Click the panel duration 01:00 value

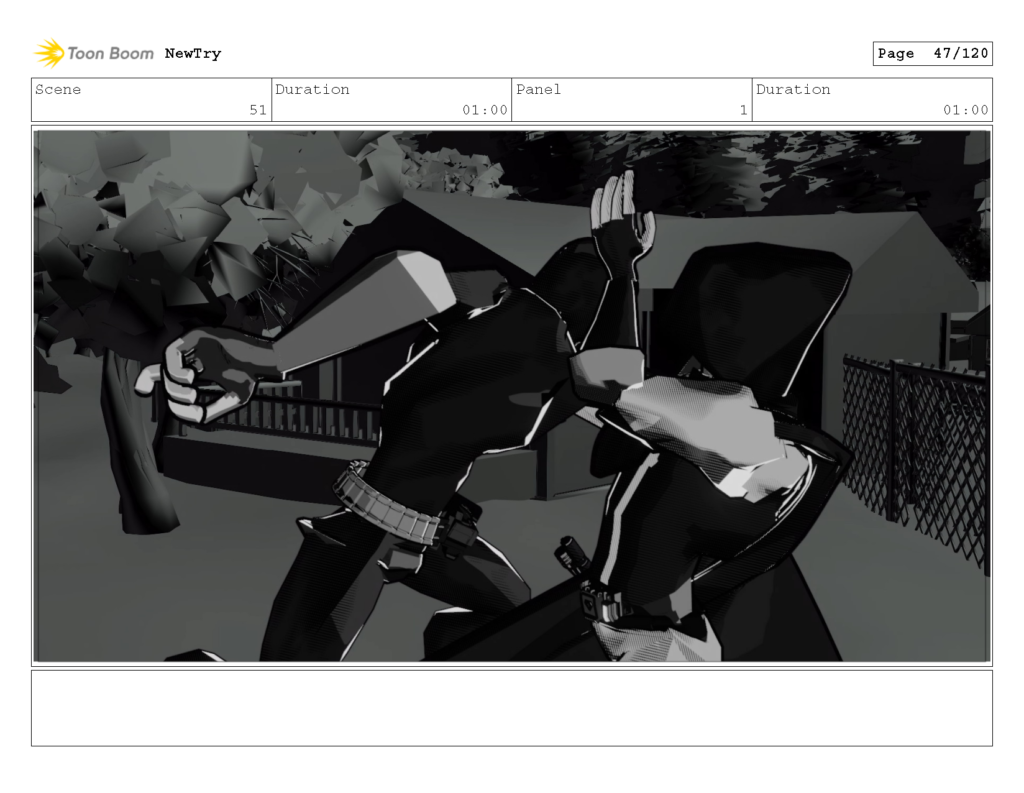pos(964,110)
